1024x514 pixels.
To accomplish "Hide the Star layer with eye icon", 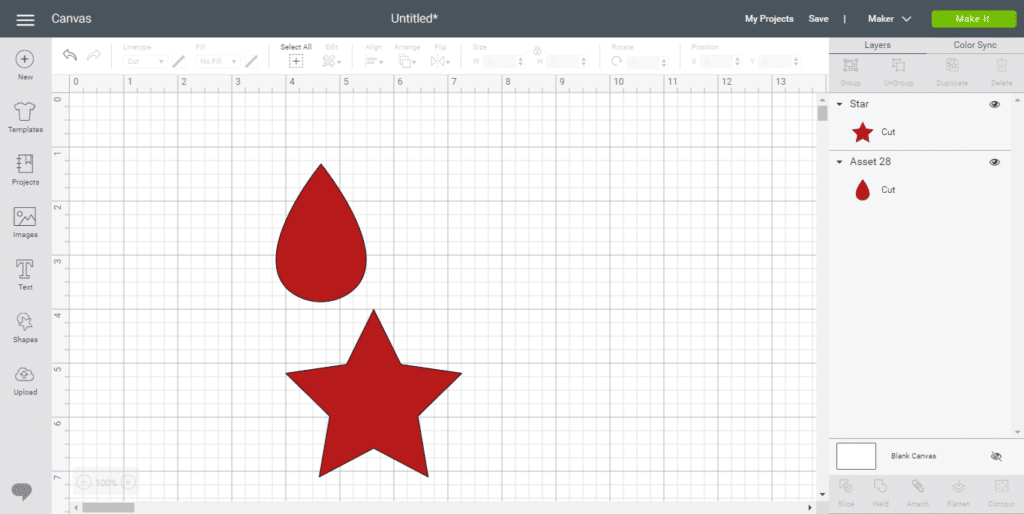I will click(994, 104).
